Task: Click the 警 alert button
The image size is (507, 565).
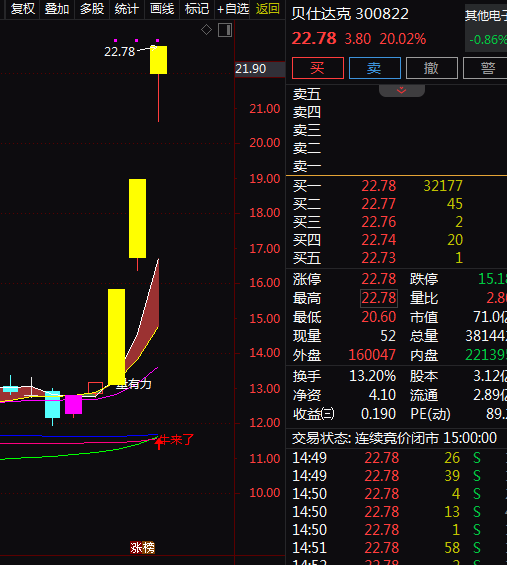Action: click(486, 68)
